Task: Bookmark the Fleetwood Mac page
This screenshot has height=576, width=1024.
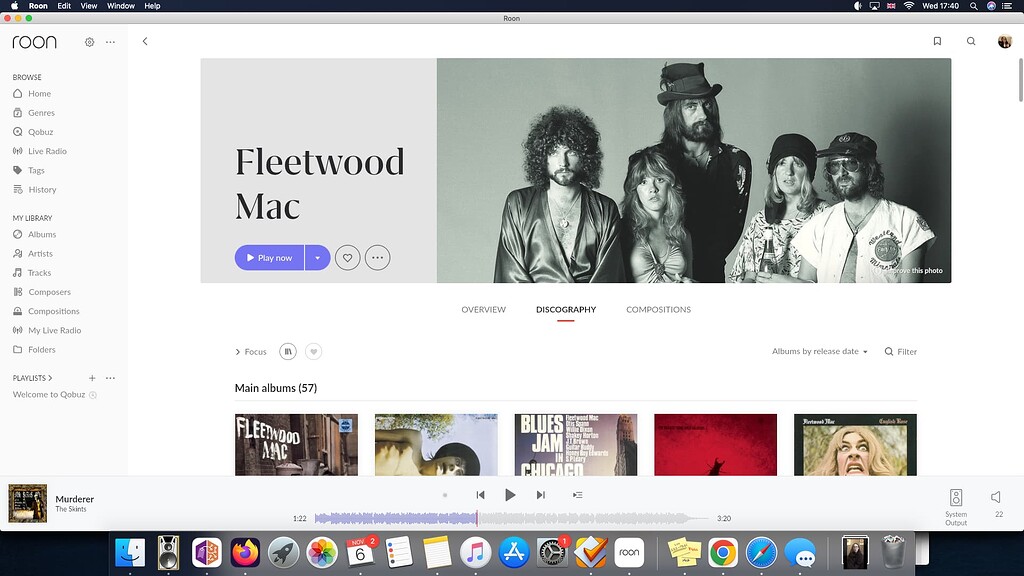Action: (937, 42)
